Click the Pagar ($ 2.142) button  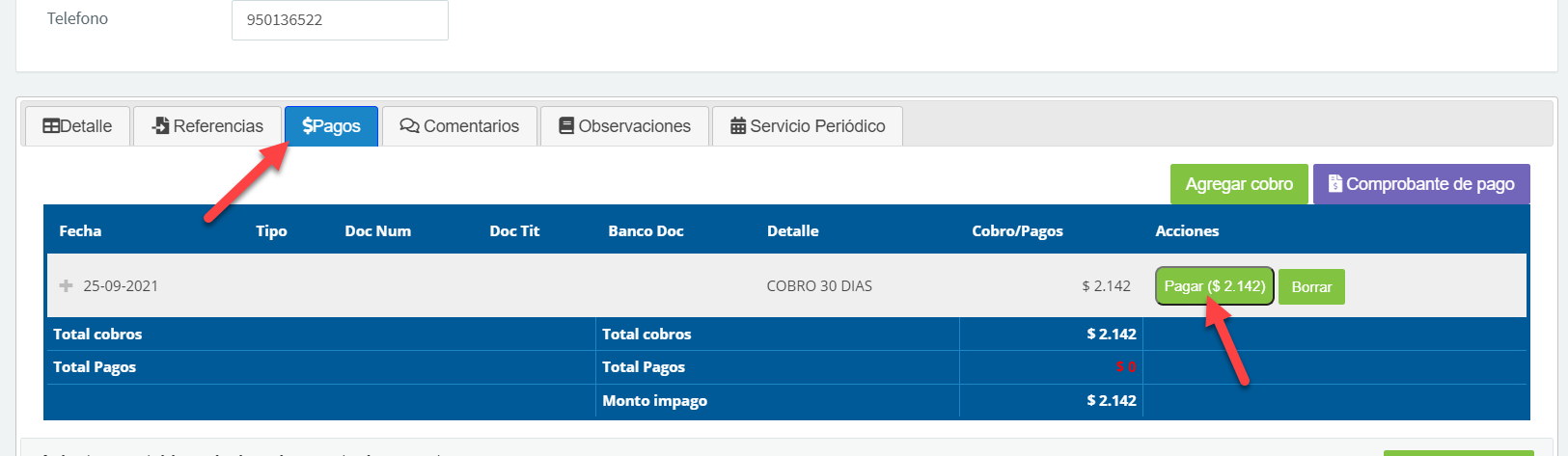click(x=1214, y=286)
